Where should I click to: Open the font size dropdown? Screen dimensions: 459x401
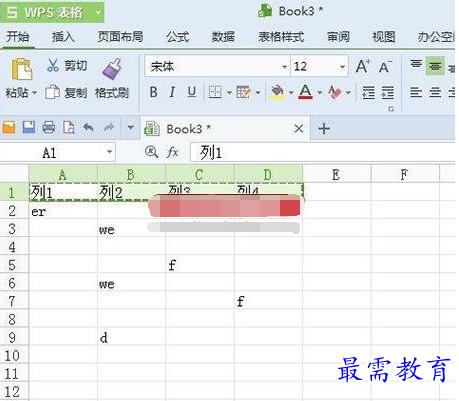[x=342, y=67]
